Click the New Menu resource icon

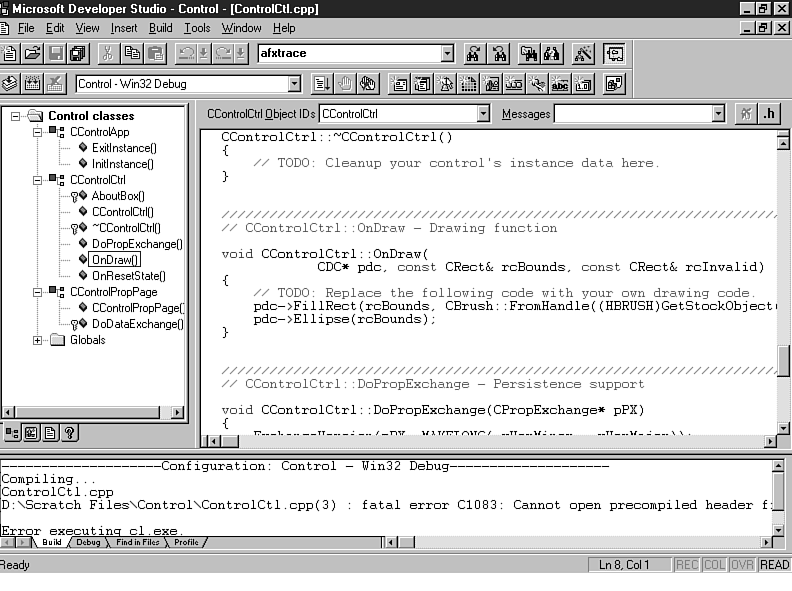tap(422, 84)
